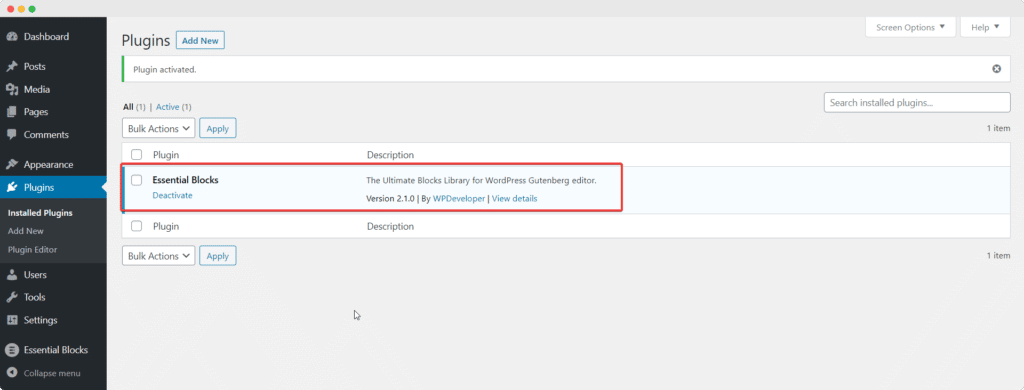The width and height of the screenshot is (1024, 390).
Task: Click Add New button beside Plugins heading
Action: (x=200, y=41)
